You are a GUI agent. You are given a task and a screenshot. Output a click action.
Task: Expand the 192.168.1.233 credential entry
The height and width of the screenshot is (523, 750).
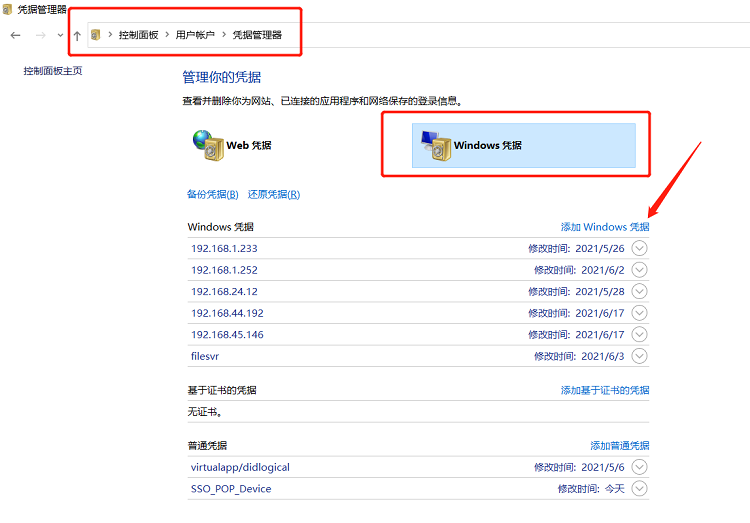(640, 248)
